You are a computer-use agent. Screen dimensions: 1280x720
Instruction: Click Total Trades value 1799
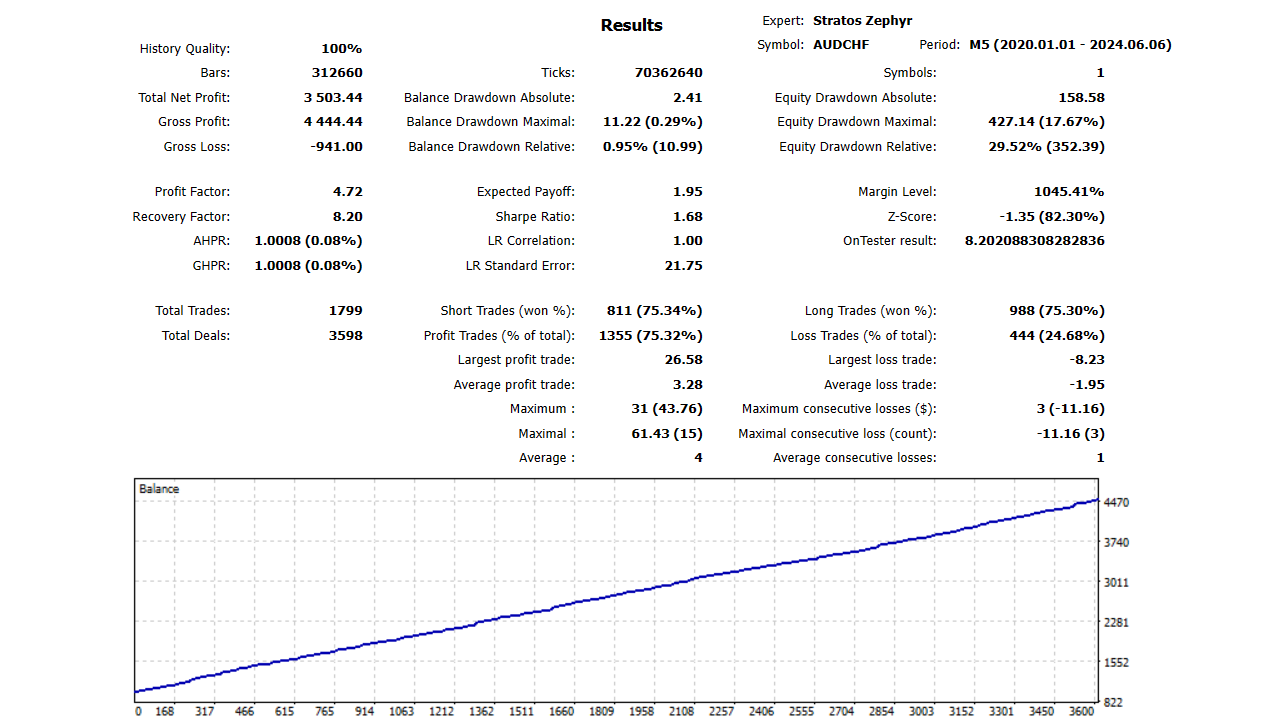click(346, 311)
